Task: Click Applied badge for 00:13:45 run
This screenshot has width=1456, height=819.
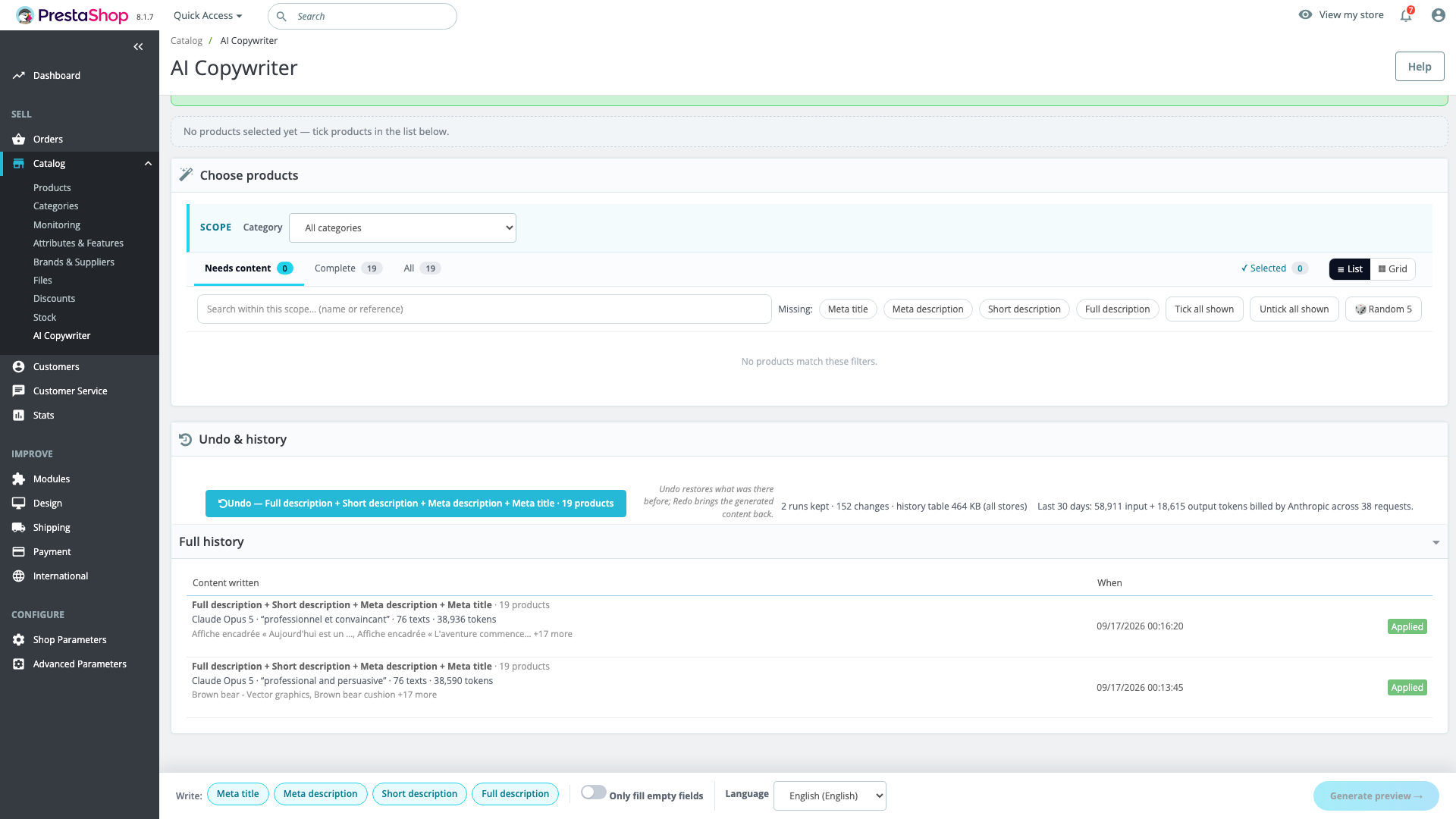Action: pos(1407,688)
